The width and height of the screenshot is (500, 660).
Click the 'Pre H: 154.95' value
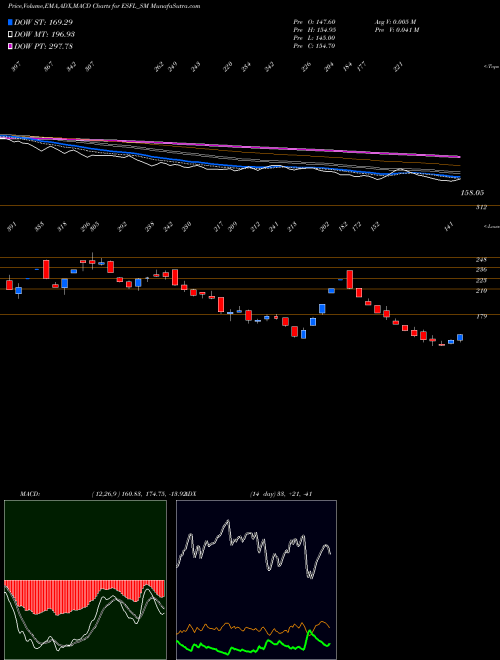pyautogui.click(x=314, y=30)
